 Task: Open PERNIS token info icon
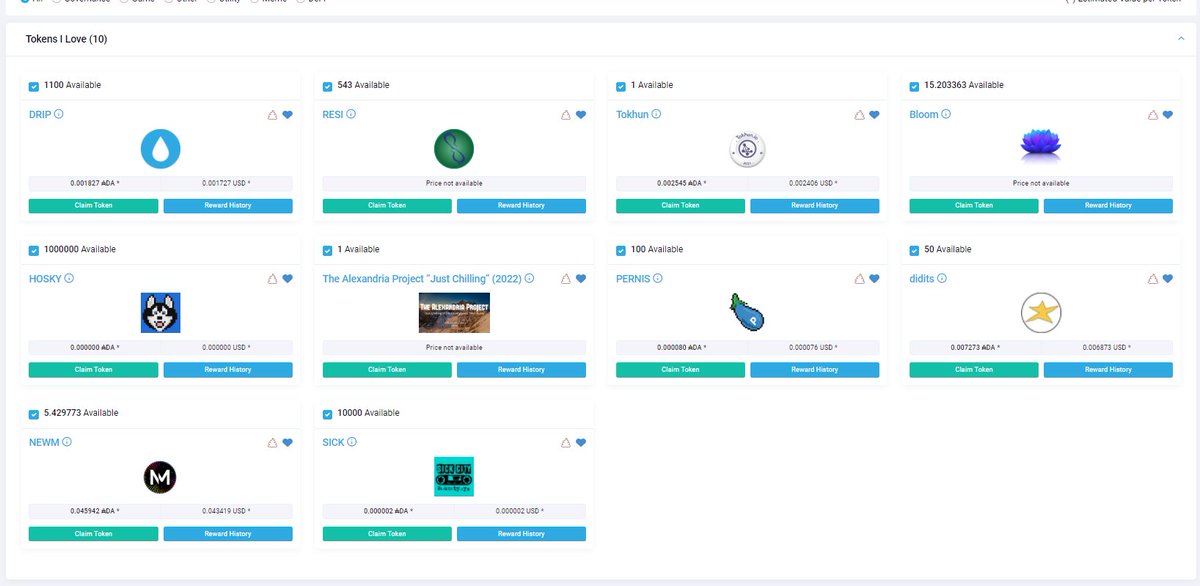click(660, 279)
